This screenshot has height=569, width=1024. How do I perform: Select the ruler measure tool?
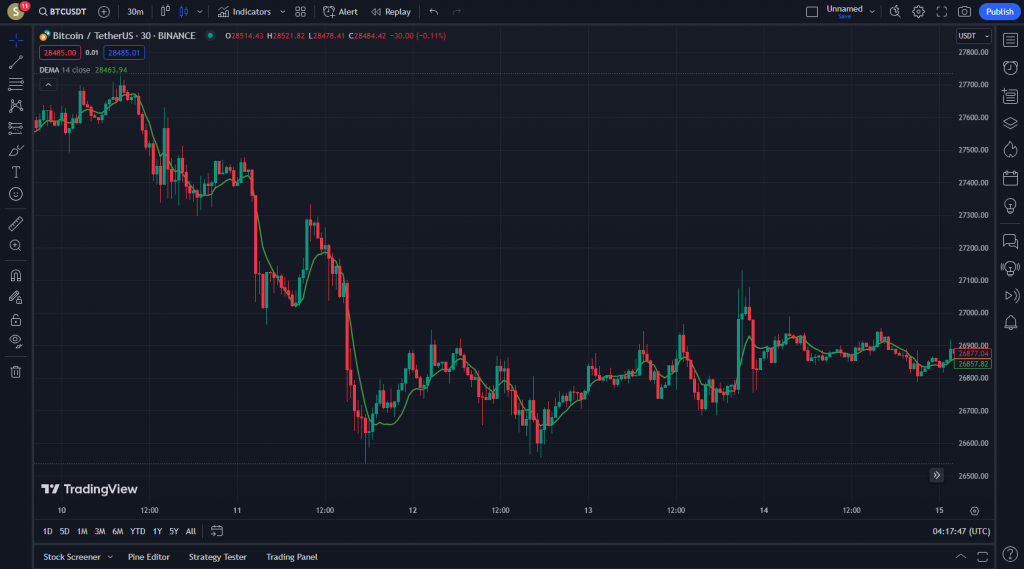[x=16, y=224]
